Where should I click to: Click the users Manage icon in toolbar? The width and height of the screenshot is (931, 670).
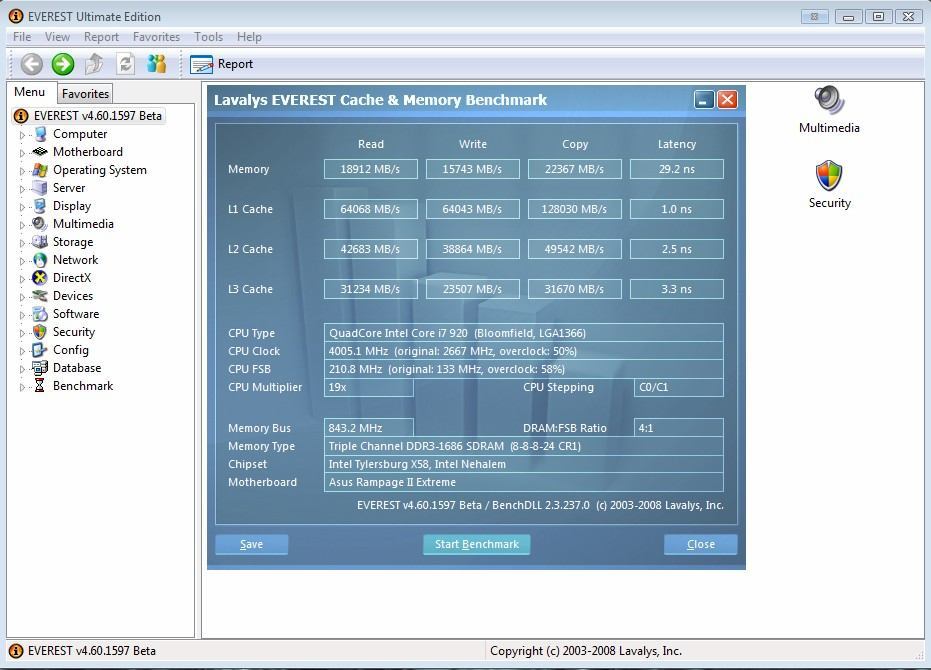pos(157,64)
